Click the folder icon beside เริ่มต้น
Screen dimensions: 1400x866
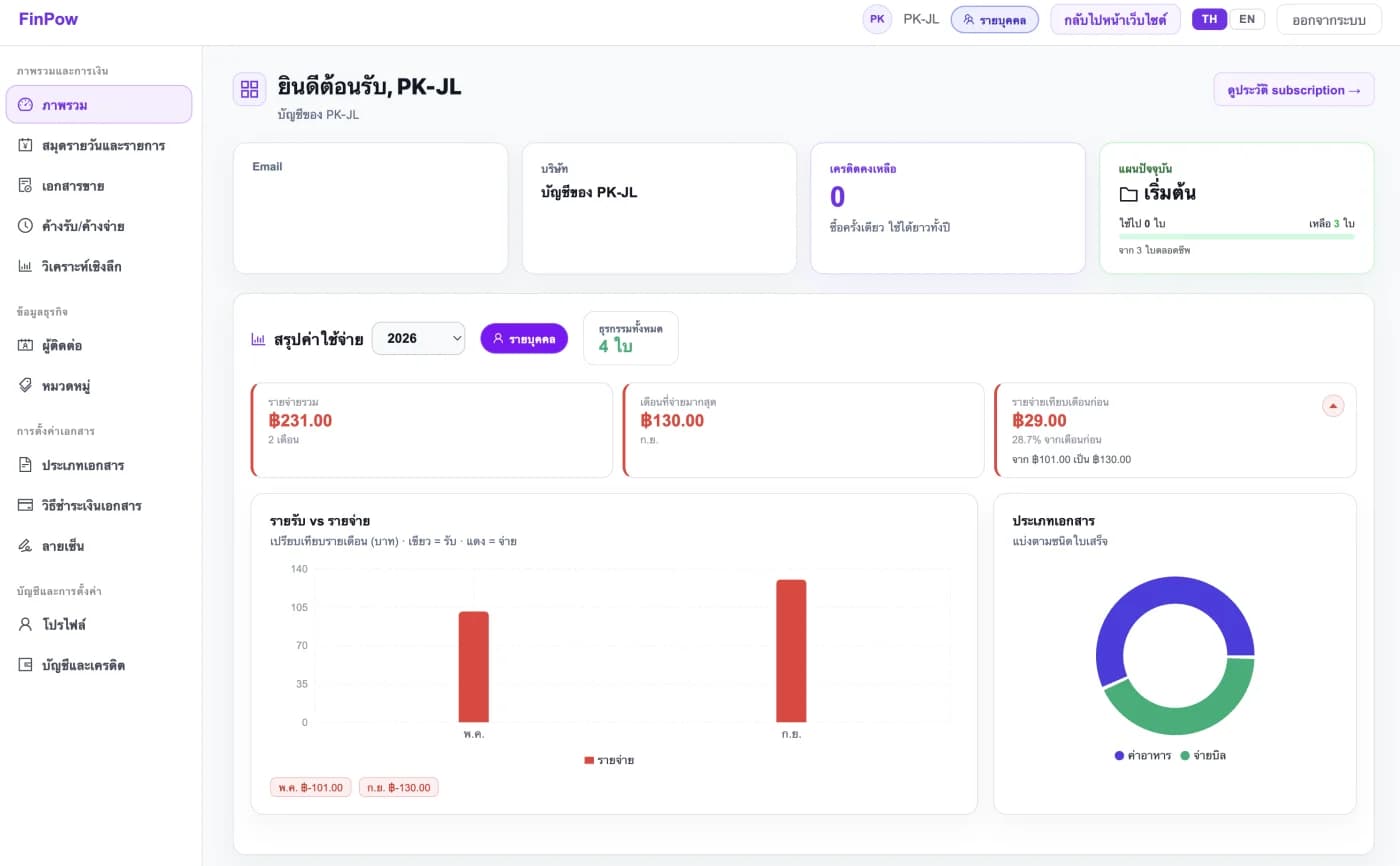[1128, 194]
